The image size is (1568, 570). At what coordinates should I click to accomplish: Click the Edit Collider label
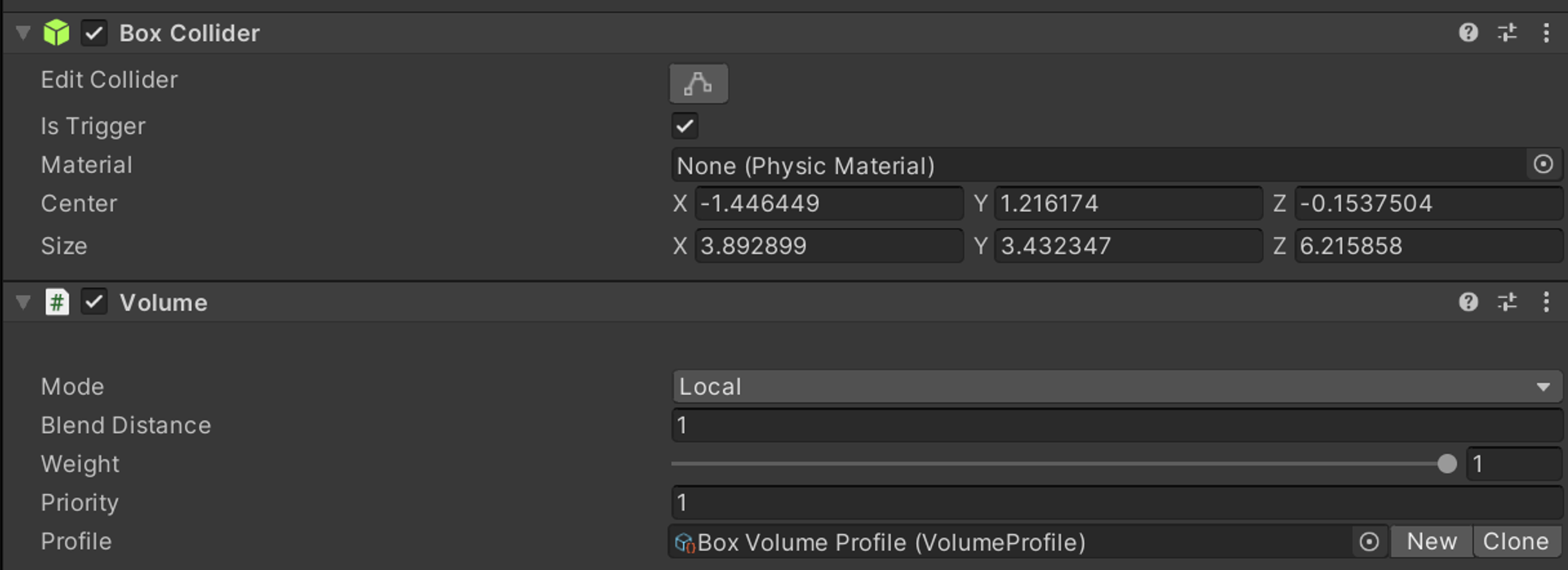(109, 80)
